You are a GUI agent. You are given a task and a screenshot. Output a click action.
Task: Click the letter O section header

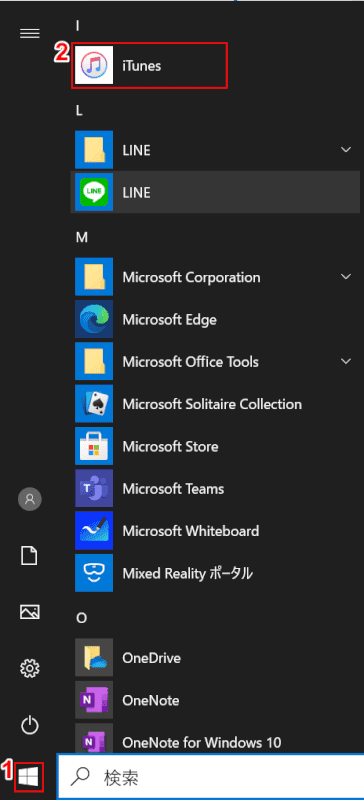[x=81, y=618]
